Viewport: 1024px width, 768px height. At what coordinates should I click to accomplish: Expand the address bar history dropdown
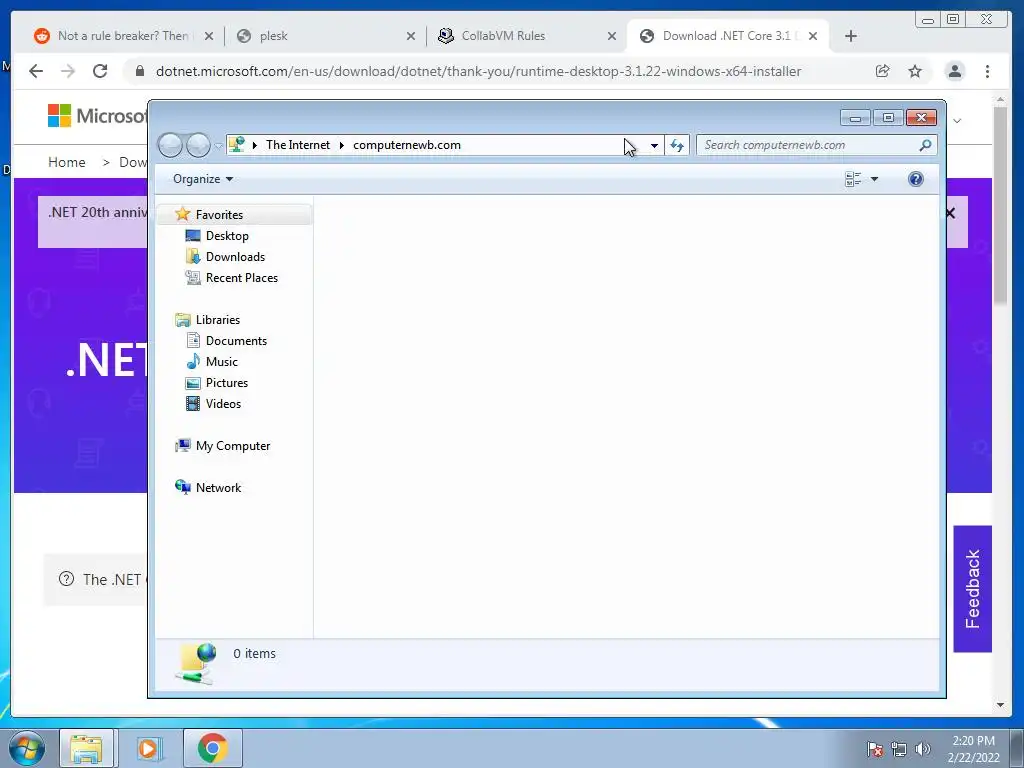(654, 145)
